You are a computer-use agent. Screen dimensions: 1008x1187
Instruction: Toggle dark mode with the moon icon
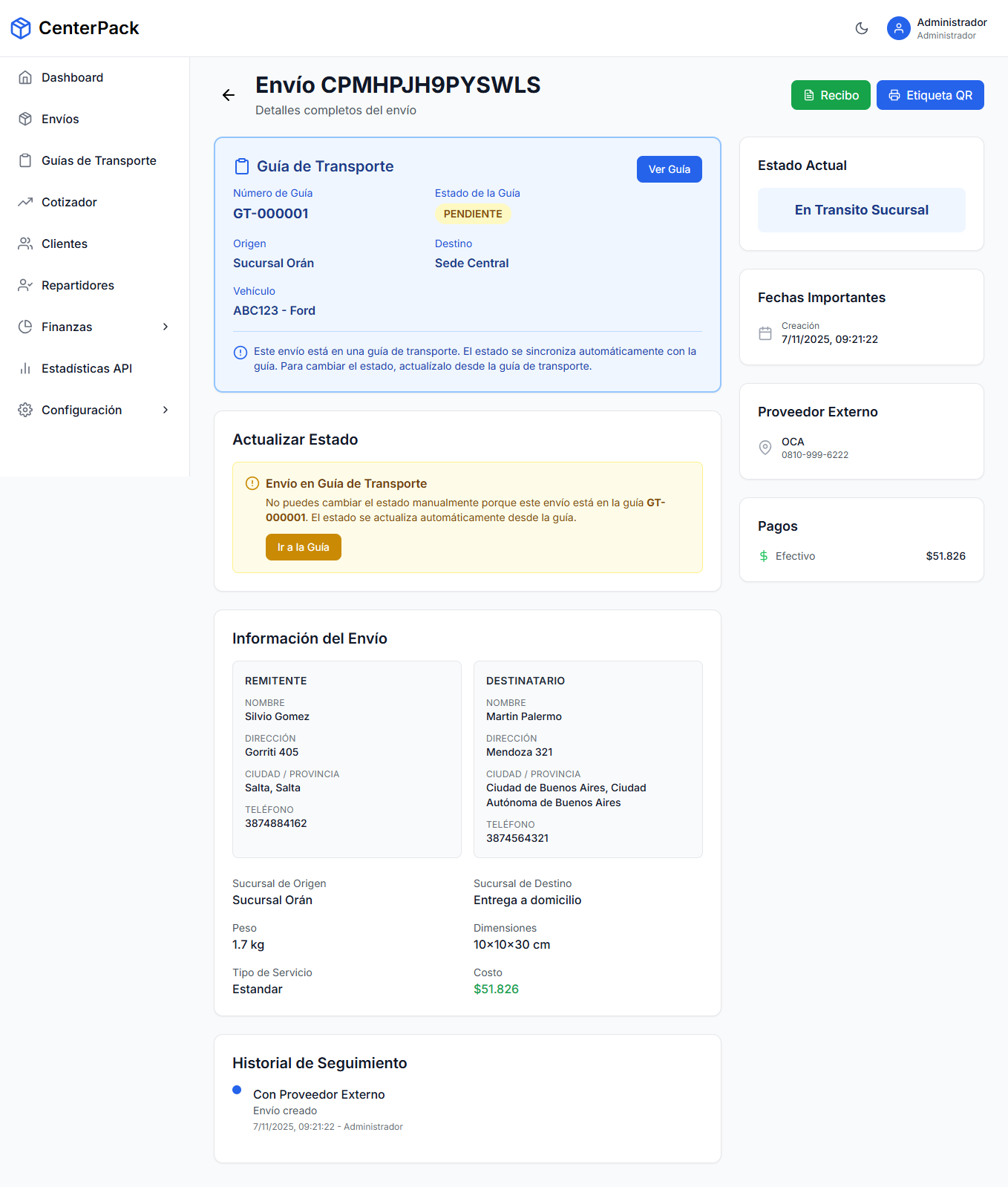(x=861, y=28)
